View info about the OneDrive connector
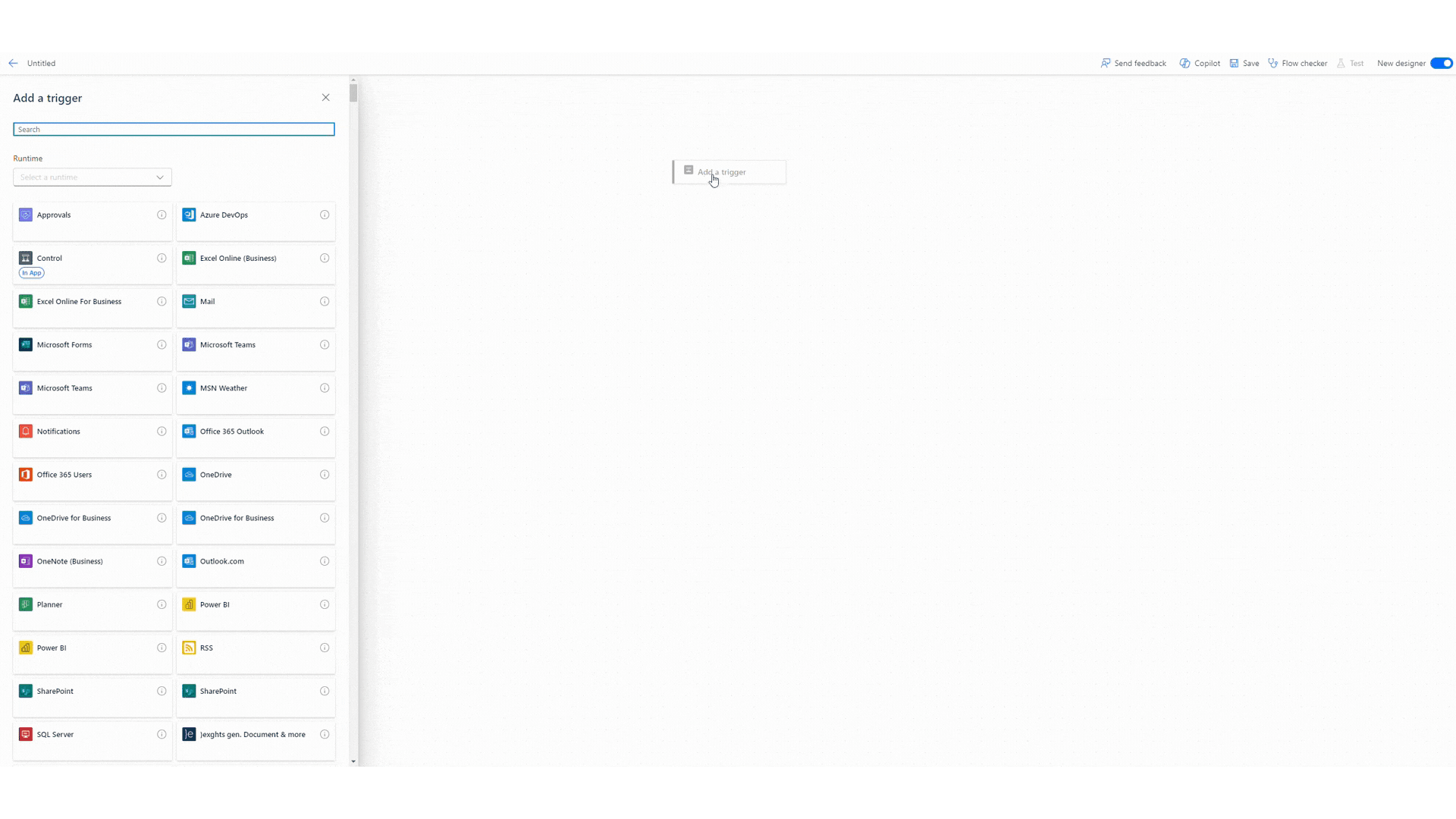Viewport: 1456px width, 819px height. pos(325,474)
